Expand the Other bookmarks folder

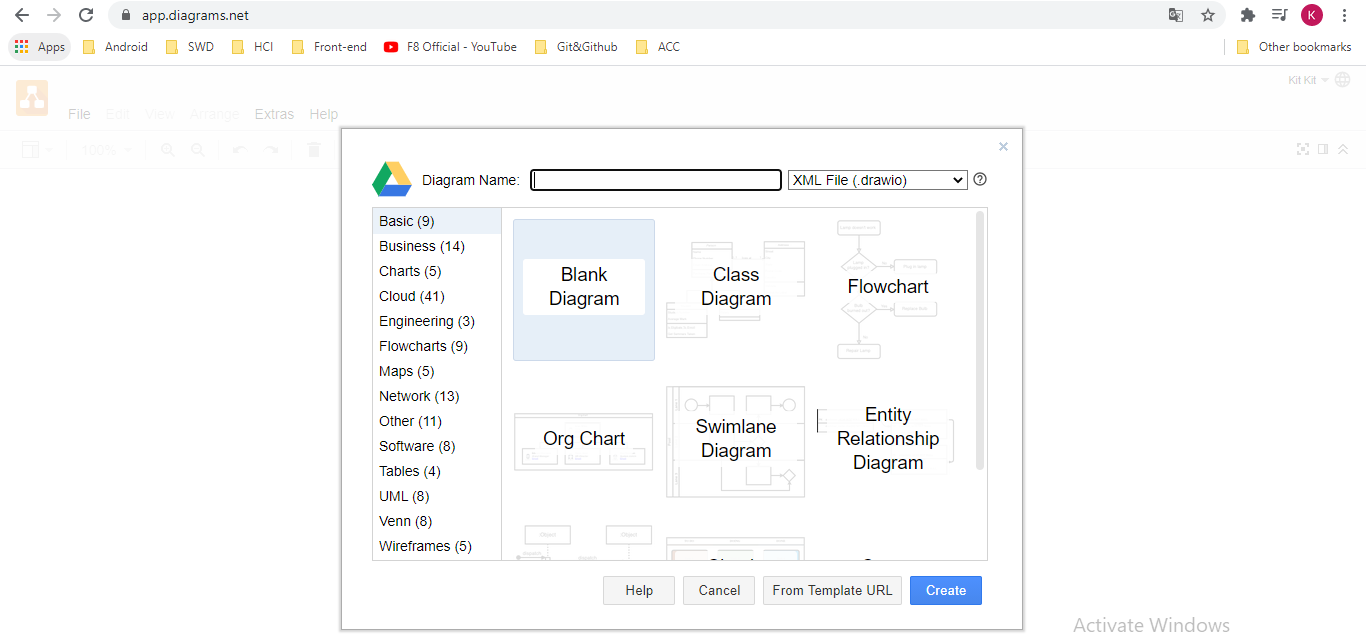coord(1294,46)
